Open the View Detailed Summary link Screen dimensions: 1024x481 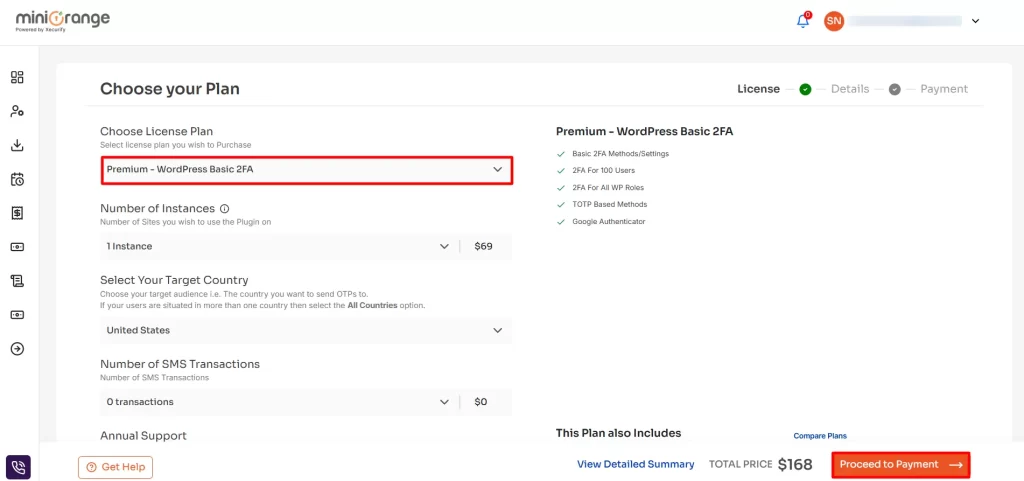635,465
